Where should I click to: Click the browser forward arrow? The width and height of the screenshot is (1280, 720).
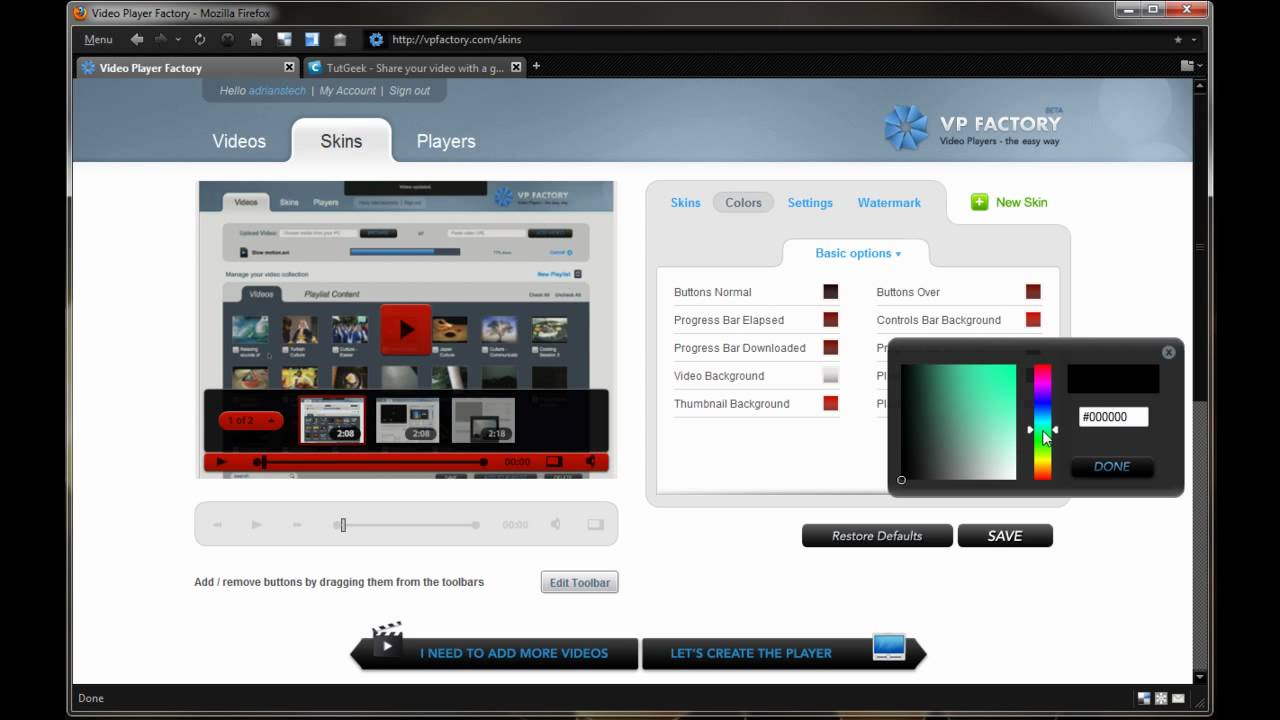[161, 39]
